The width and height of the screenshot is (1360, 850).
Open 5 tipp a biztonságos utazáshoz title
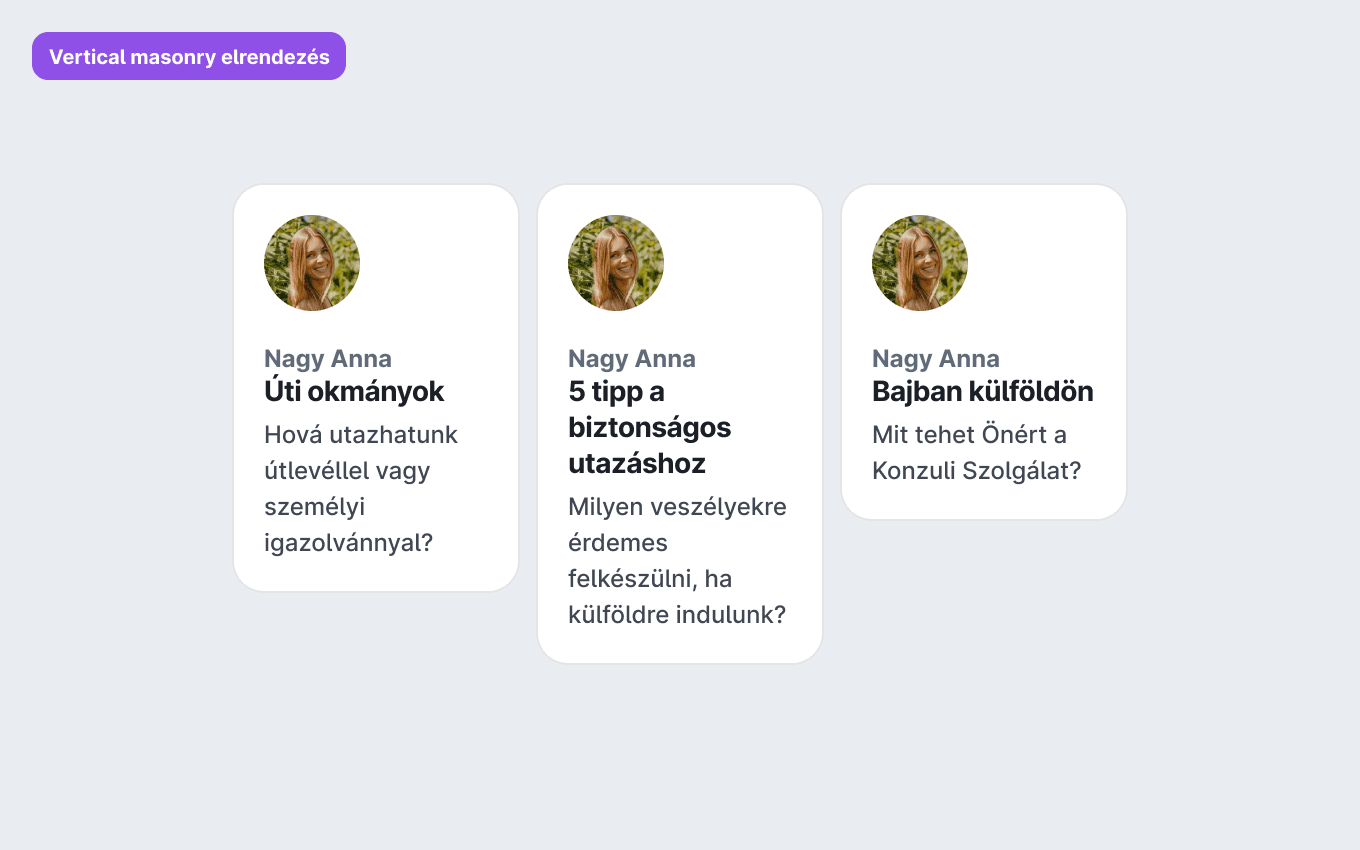click(x=650, y=427)
